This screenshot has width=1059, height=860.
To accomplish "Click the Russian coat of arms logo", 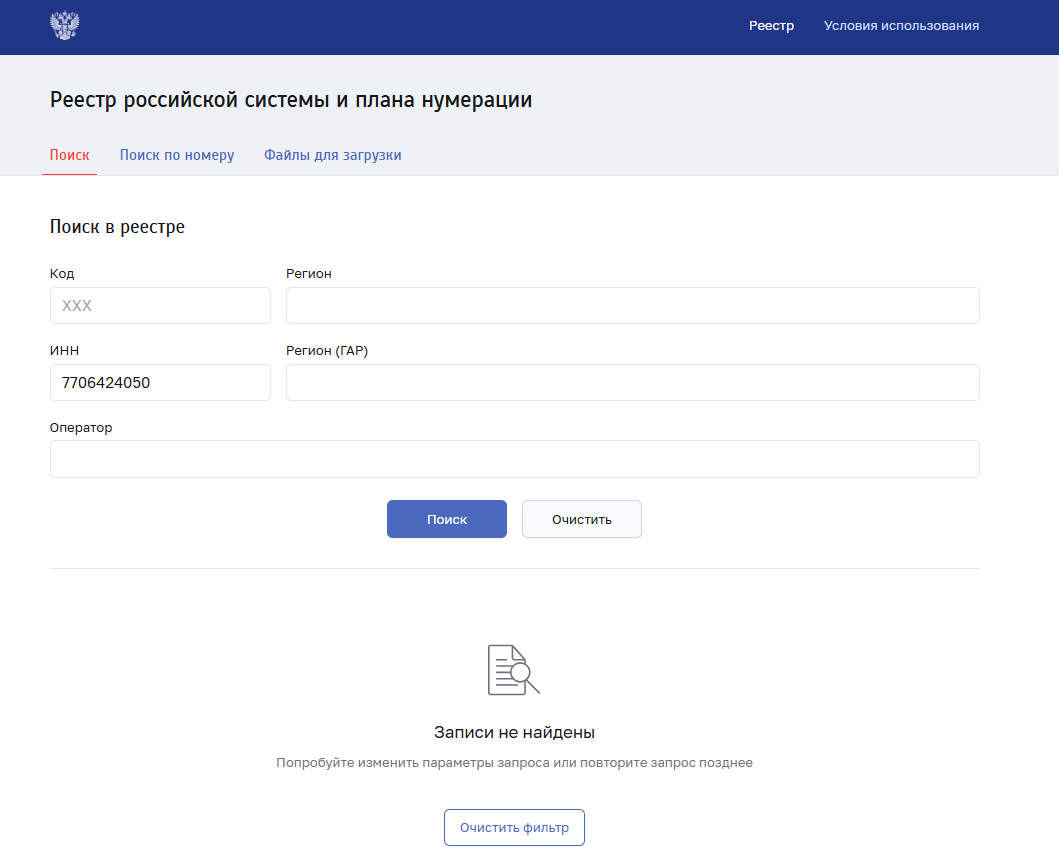I will click(65, 26).
